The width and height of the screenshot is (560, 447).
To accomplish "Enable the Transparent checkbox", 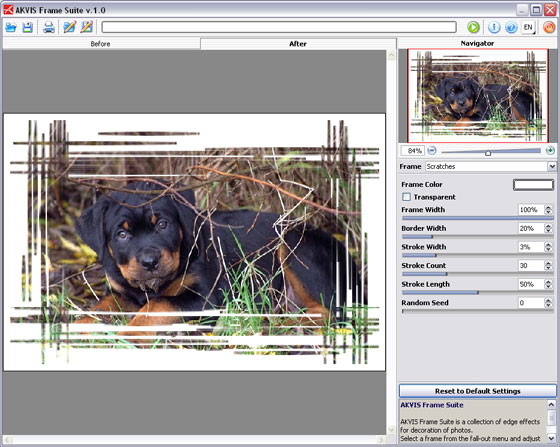I will [406, 197].
